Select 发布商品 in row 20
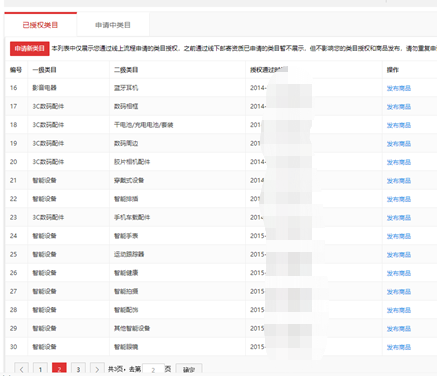 coord(399,162)
